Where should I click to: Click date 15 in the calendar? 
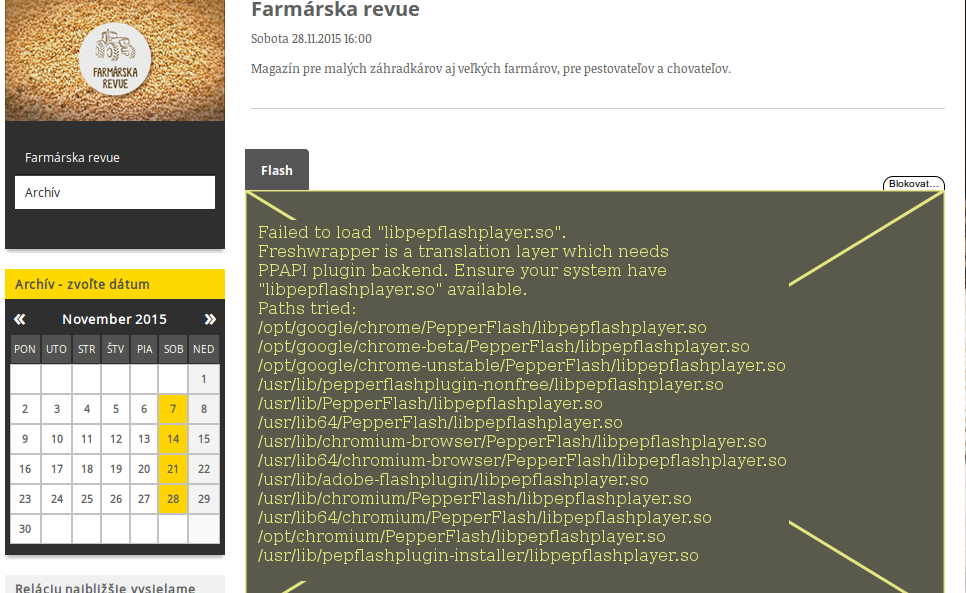[204, 439]
